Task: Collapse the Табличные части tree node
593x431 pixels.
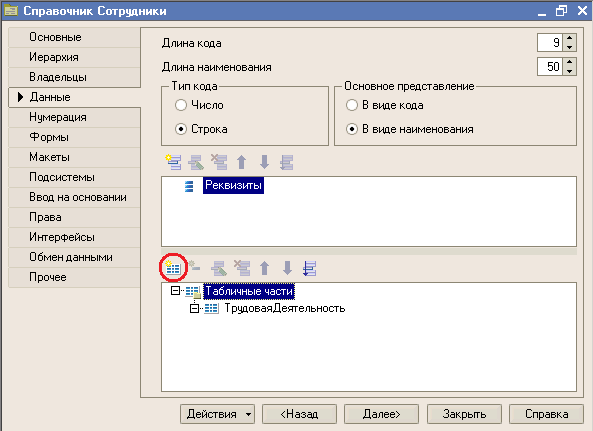Action: click(x=175, y=291)
